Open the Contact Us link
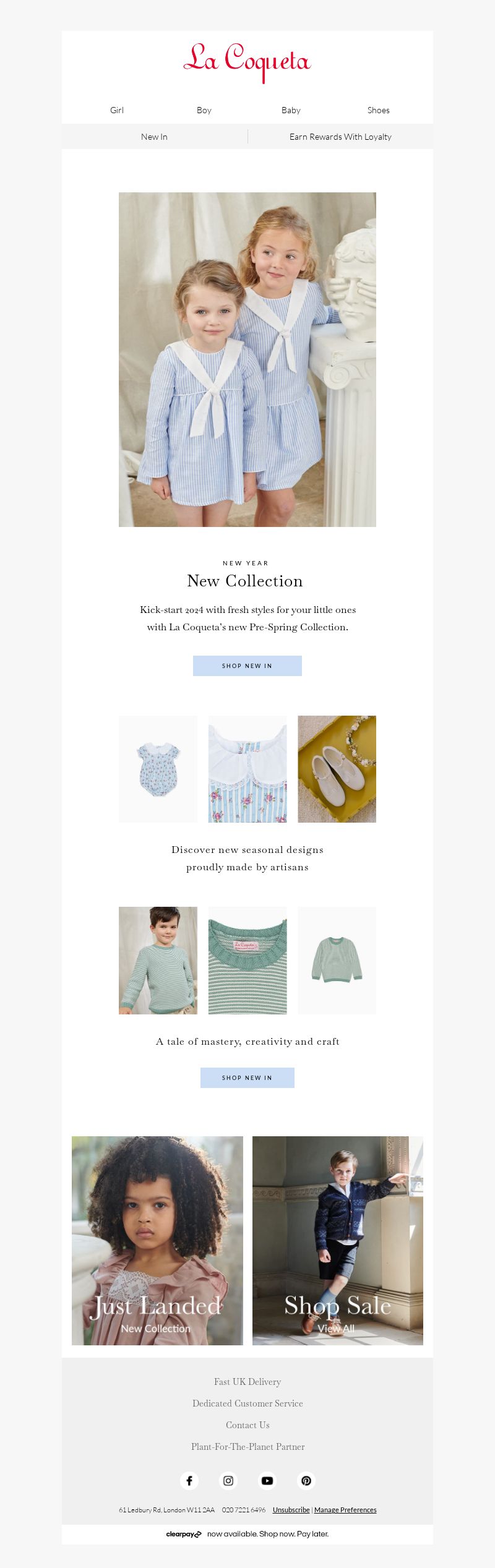Screen dimensions: 495x1568 click(x=247, y=1424)
